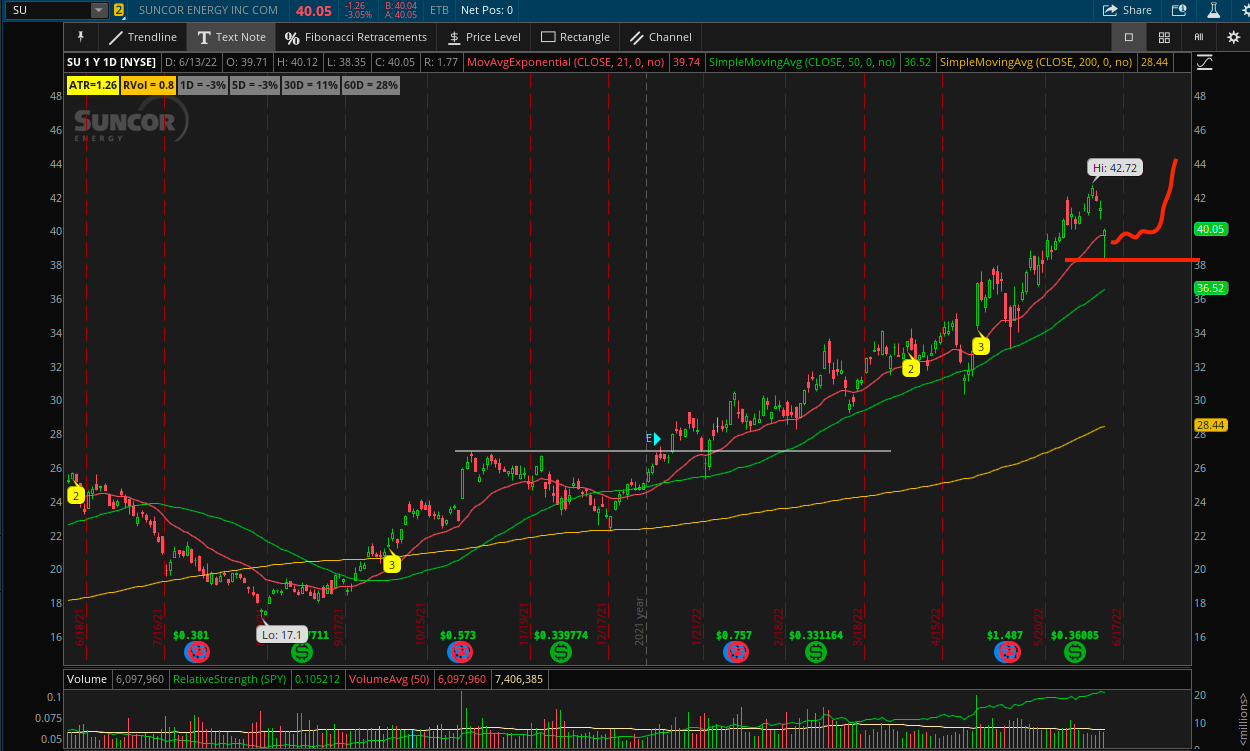
Task: Click the 1D = -3% label
Action: point(203,85)
